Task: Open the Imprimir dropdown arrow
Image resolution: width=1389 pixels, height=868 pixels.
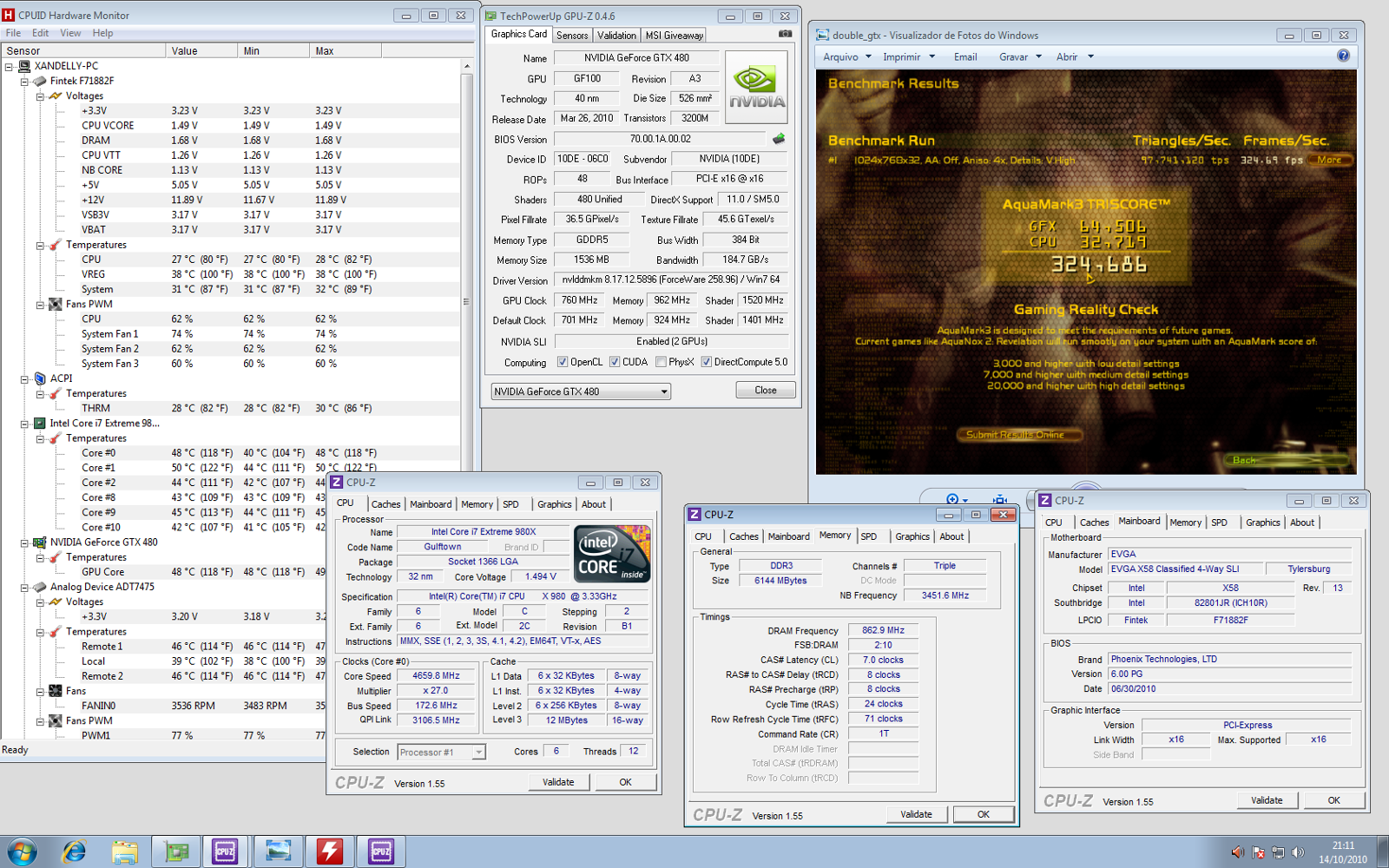Action: [932, 56]
